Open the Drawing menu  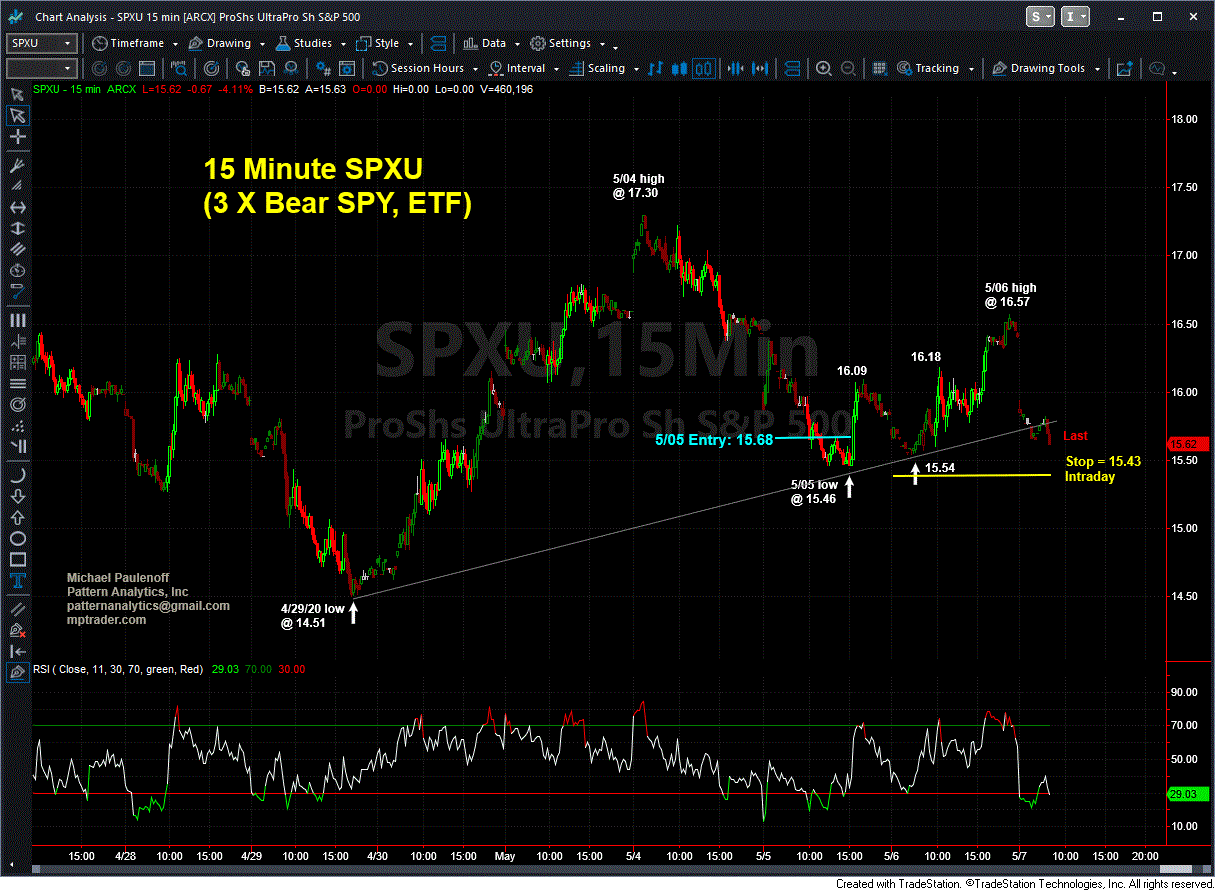(227, 43)
